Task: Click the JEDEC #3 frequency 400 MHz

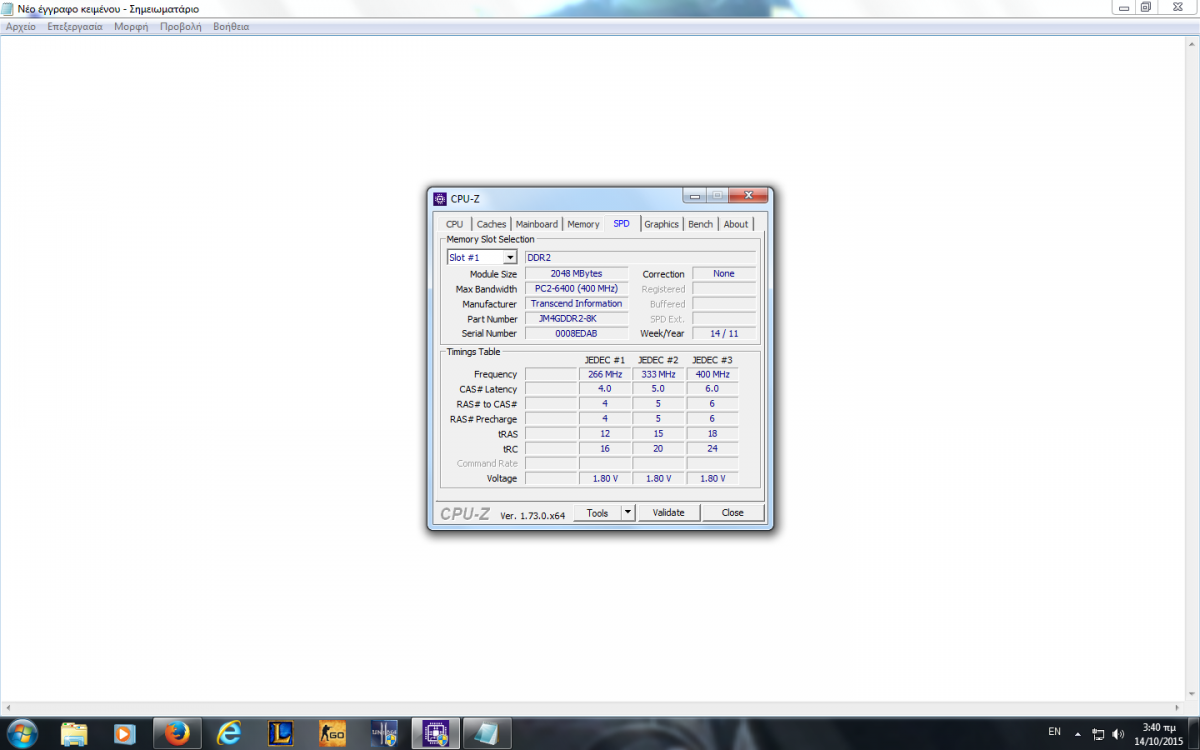Action: (x=712, y=374)
